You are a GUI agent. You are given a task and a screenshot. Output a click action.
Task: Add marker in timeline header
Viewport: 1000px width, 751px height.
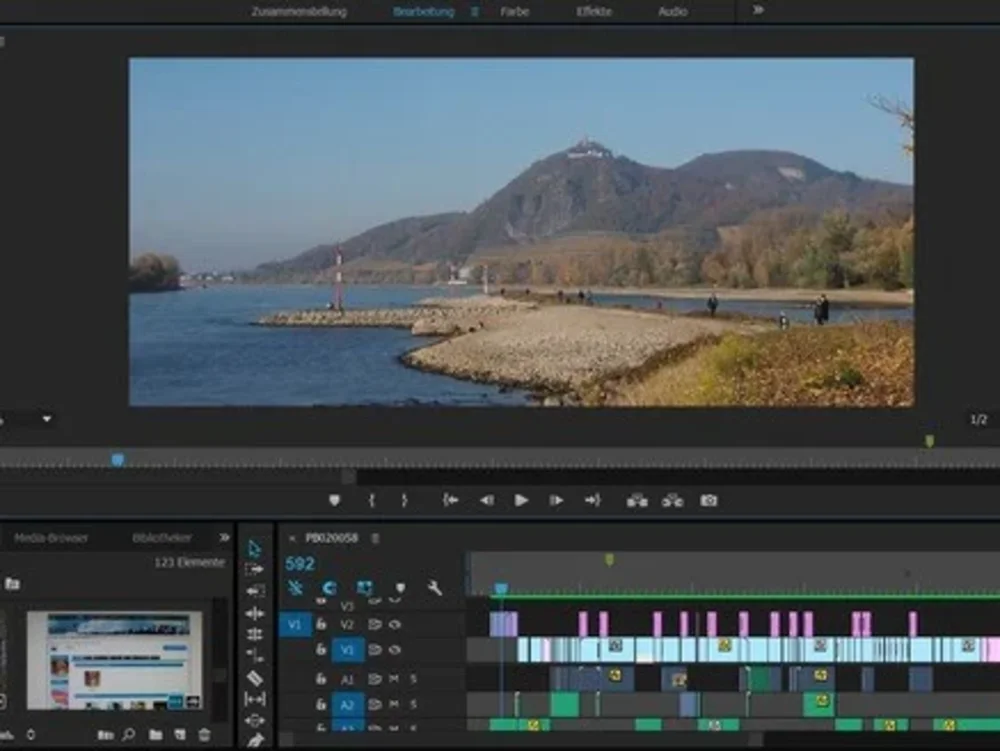point(400,587)
